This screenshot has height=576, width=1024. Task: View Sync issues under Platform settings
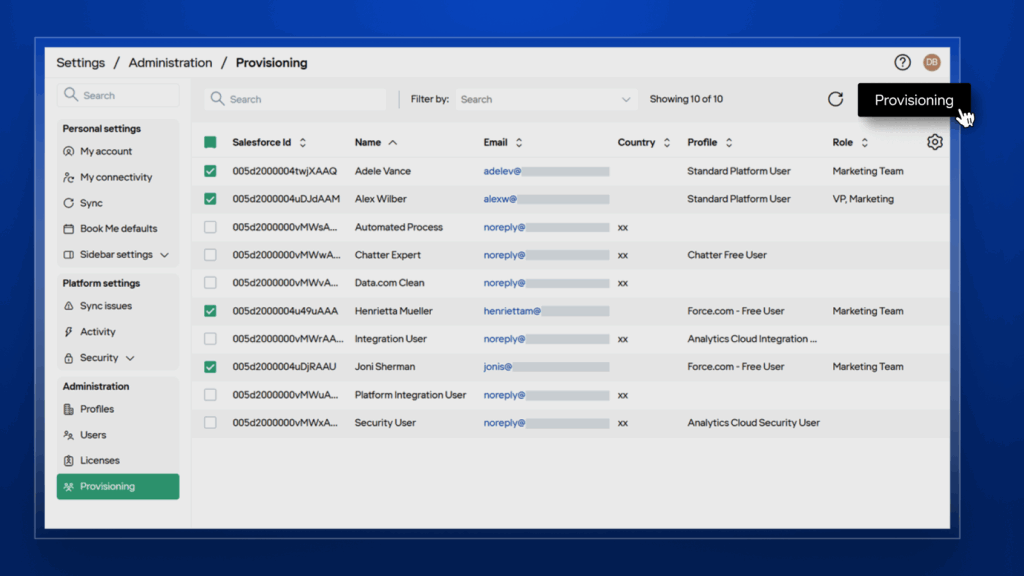[103, 306]
